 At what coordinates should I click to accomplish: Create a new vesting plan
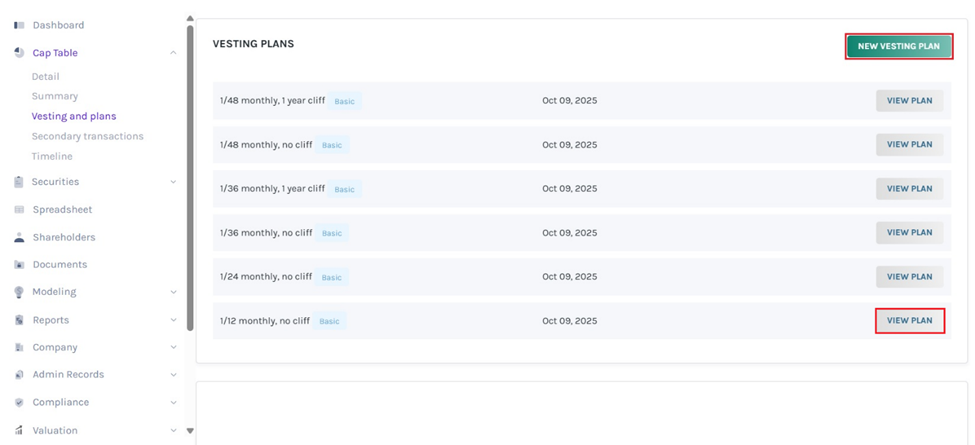(898, 46)
